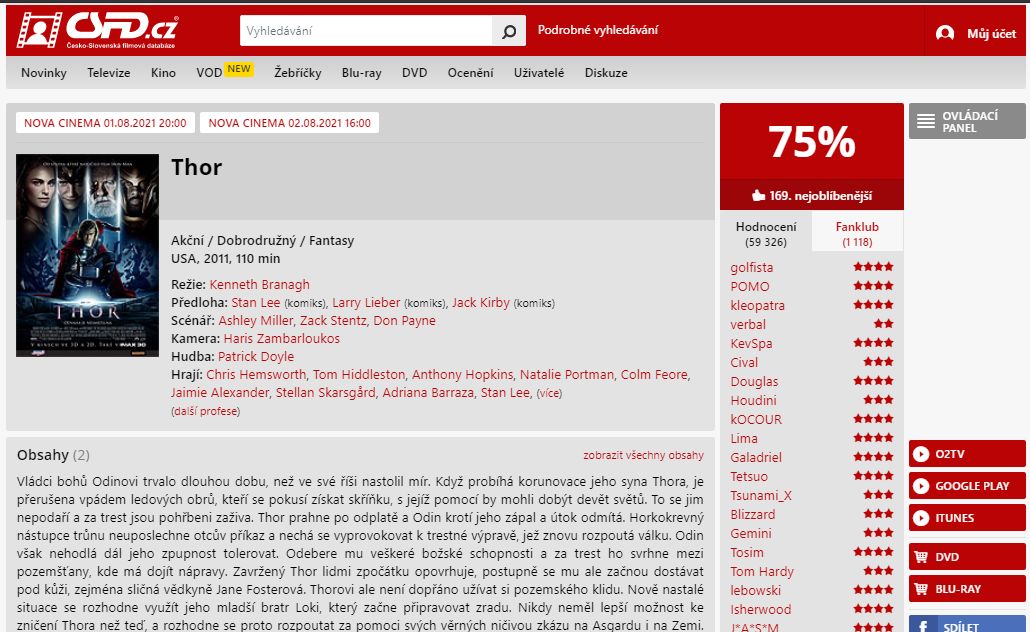The image size is (1030, 632).
Task: Open Zack Stentz link
Action: click(334, 321)
